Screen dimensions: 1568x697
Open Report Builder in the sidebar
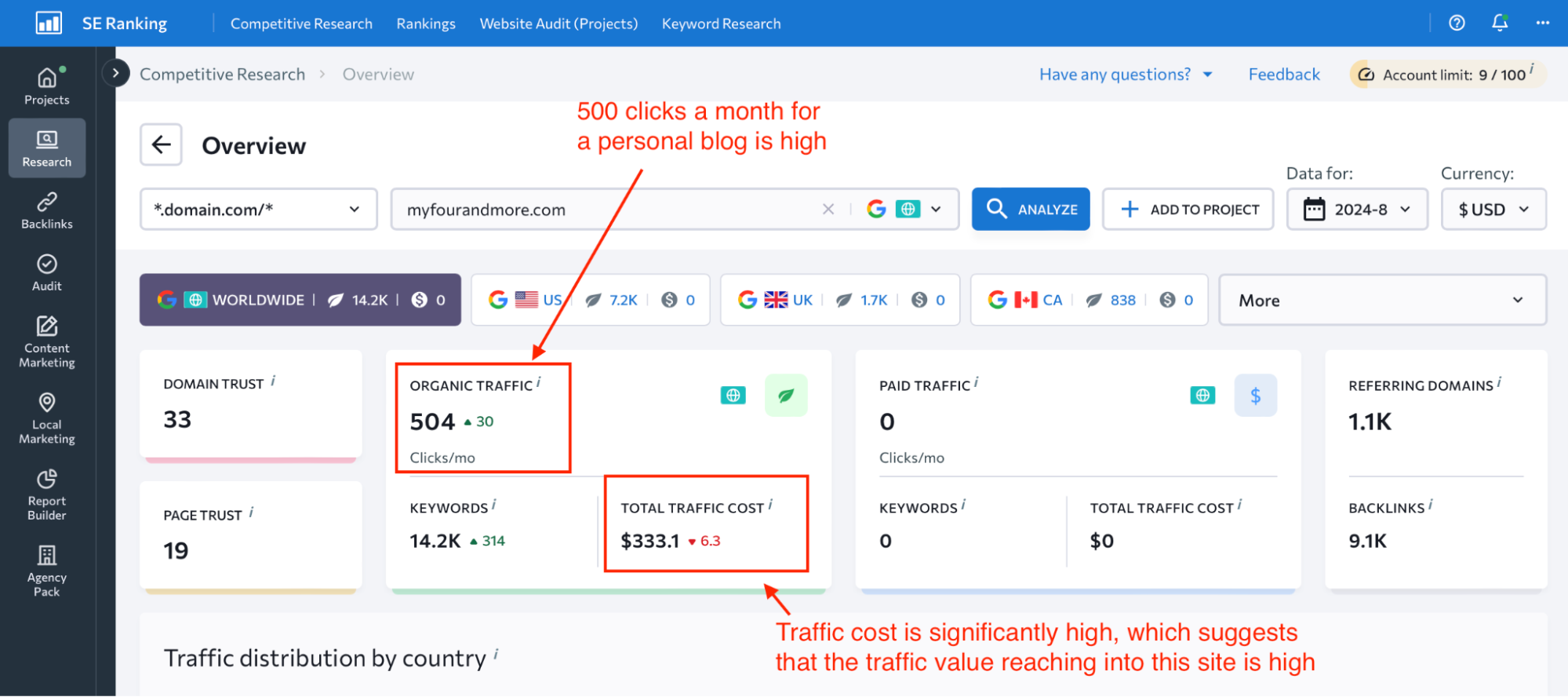tap(47, 494)
